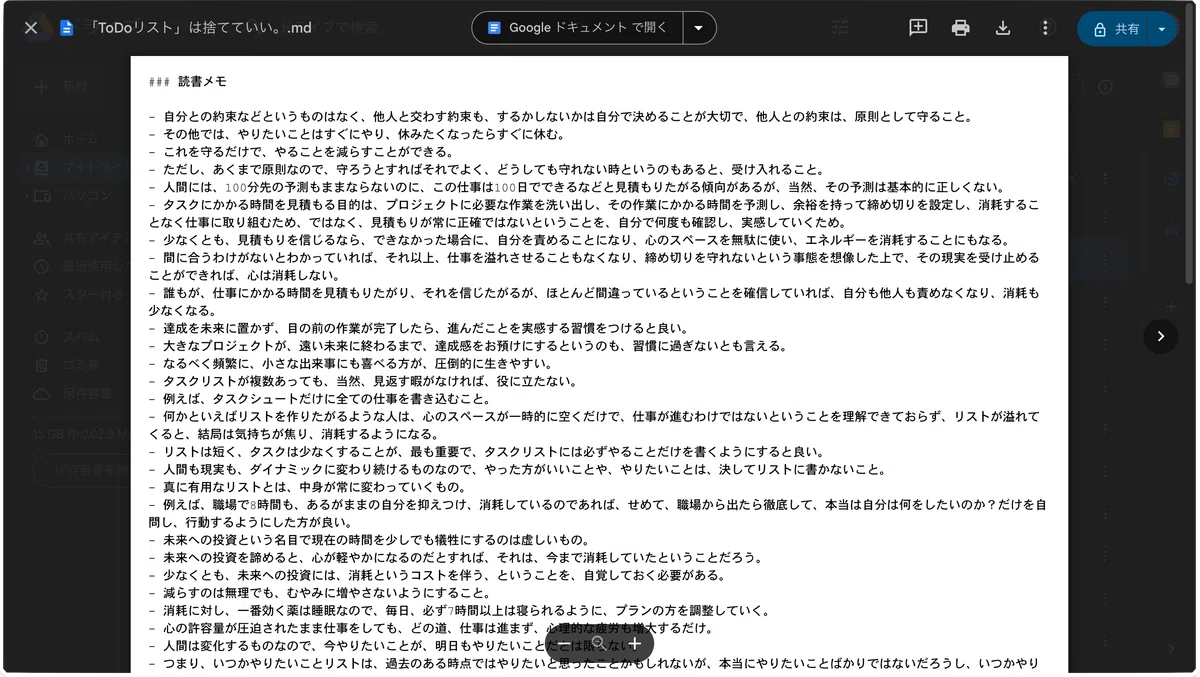Image resolution: width=1200 pixels, height=677 pixels.
Task: Click the line starting 心の許容量が圧迫されたまま
Action: 431,628
